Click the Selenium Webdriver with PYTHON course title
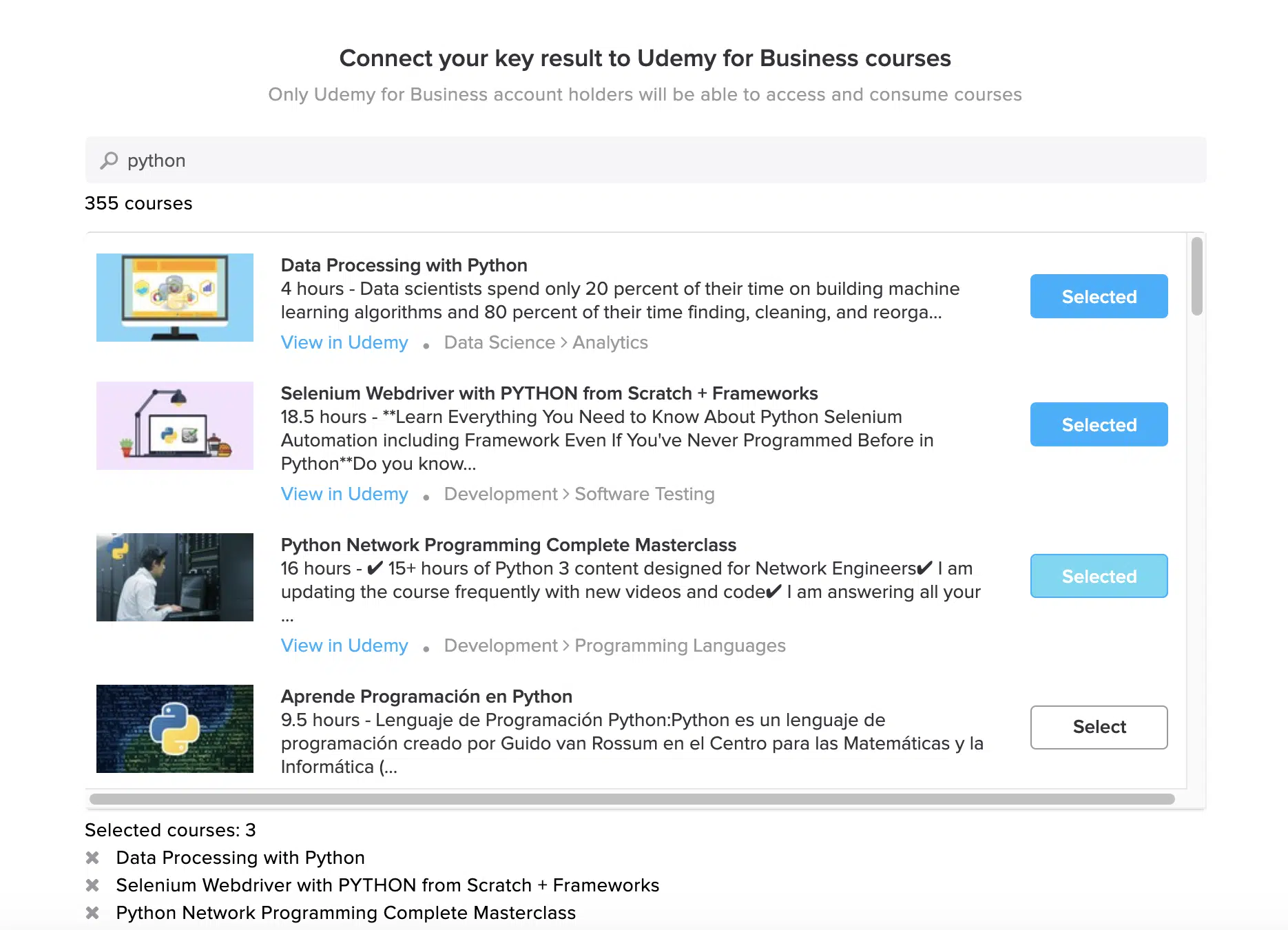 coord(550,393)
